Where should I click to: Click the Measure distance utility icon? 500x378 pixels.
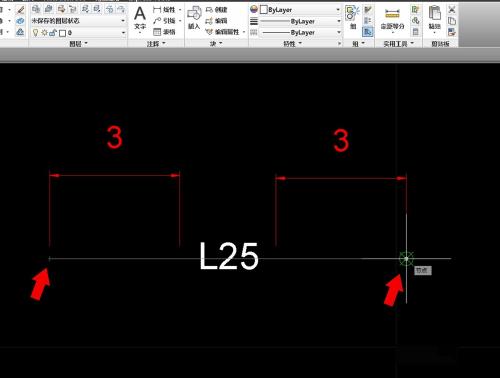pyautogui.click(x=392, y=14)
